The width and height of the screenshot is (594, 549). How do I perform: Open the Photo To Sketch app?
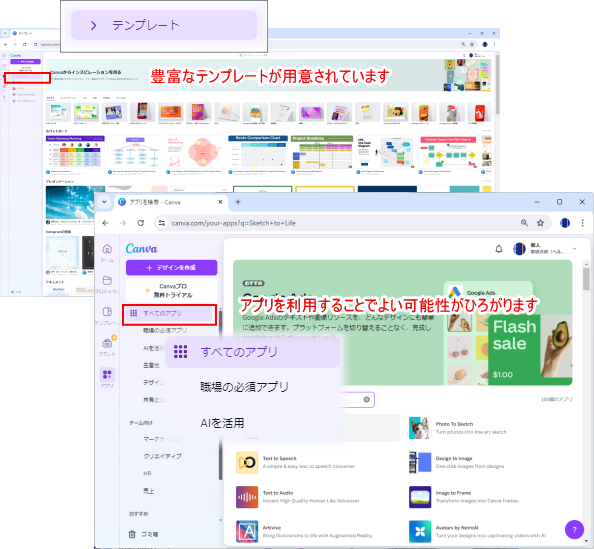[x=458, y=428]
